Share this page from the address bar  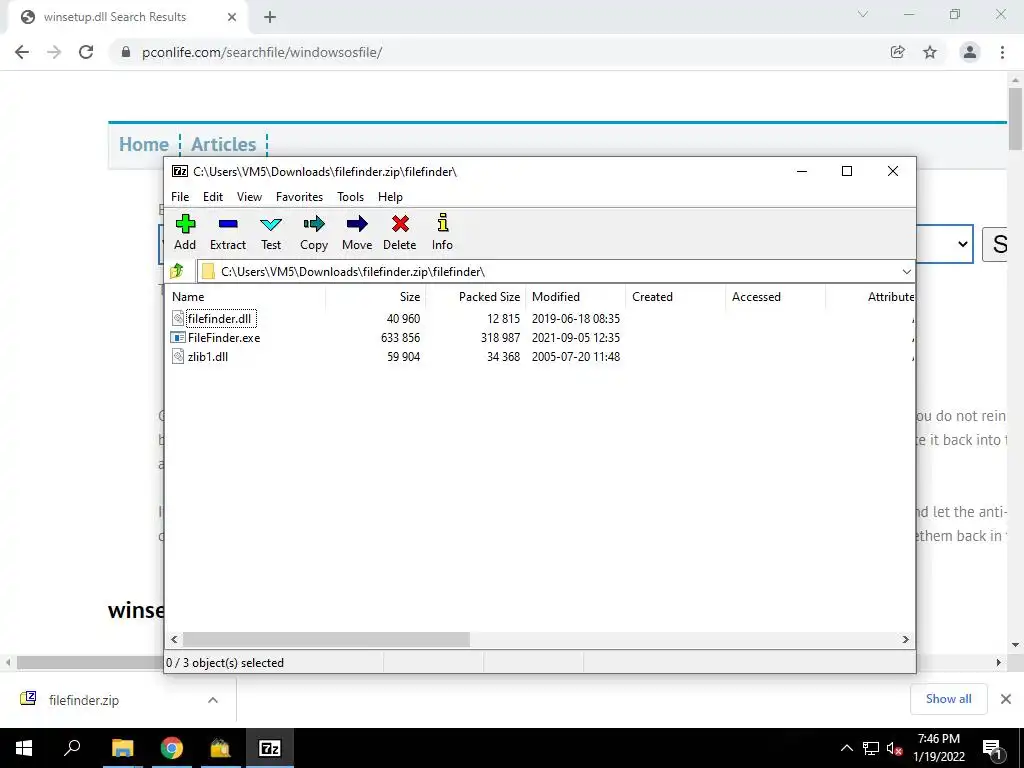point(897,52)
